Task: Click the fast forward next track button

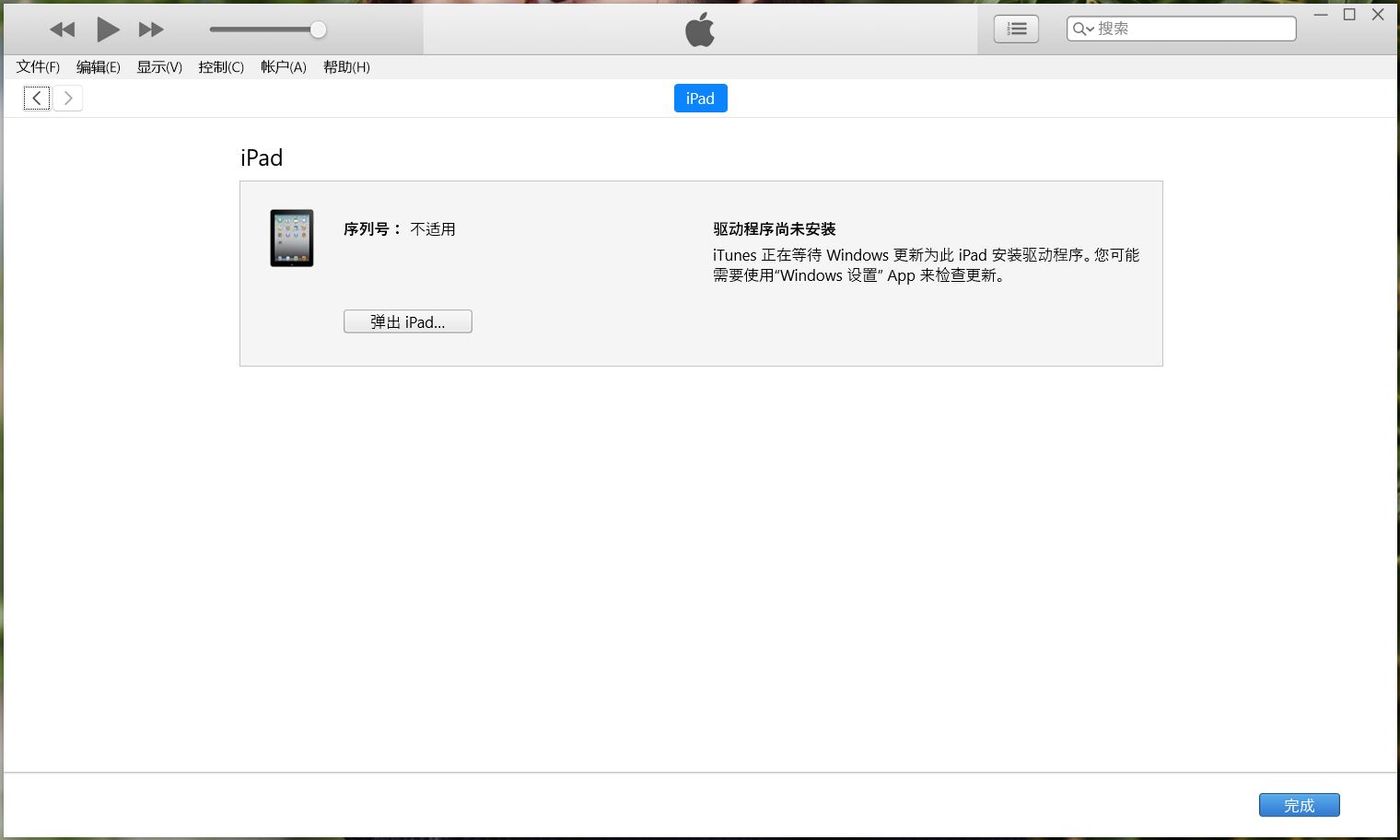Action: tap(151, 29)
